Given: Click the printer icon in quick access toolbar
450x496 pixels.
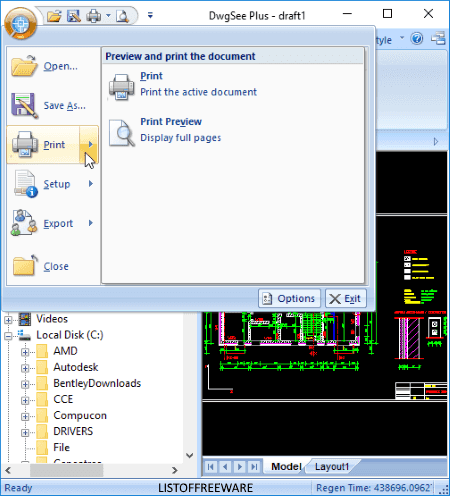Looking at the screenshot, I should 94,16.
